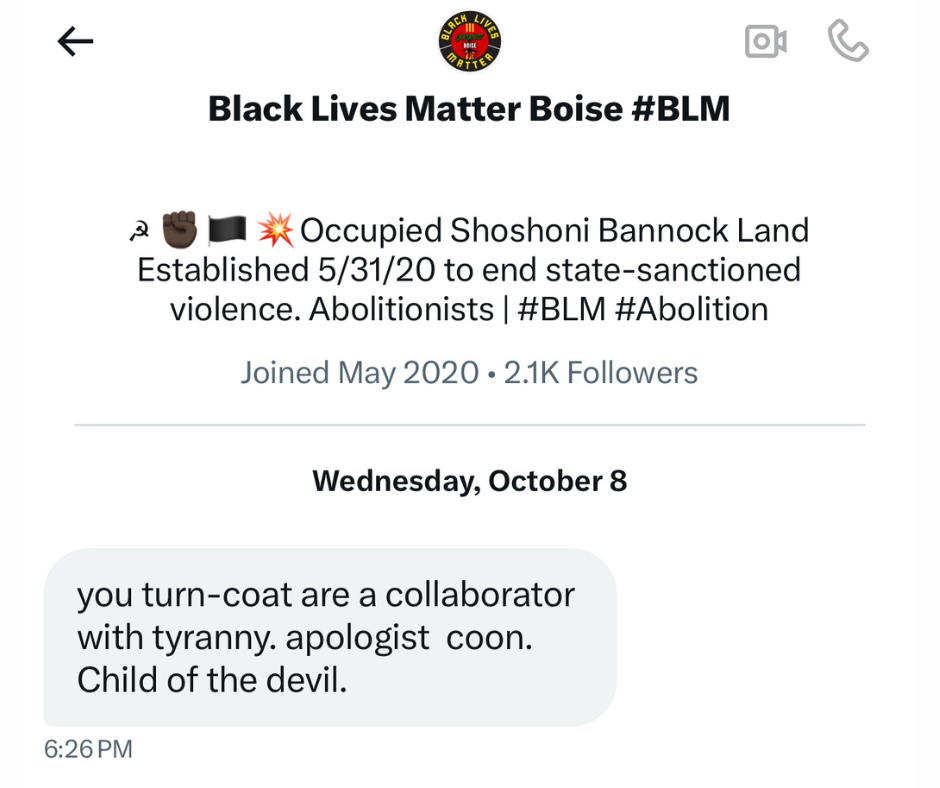Image resolution: width=940 pixels, height=788 pixels.
Task: Click the Joined May 2020 text
Action: (359, 373)
